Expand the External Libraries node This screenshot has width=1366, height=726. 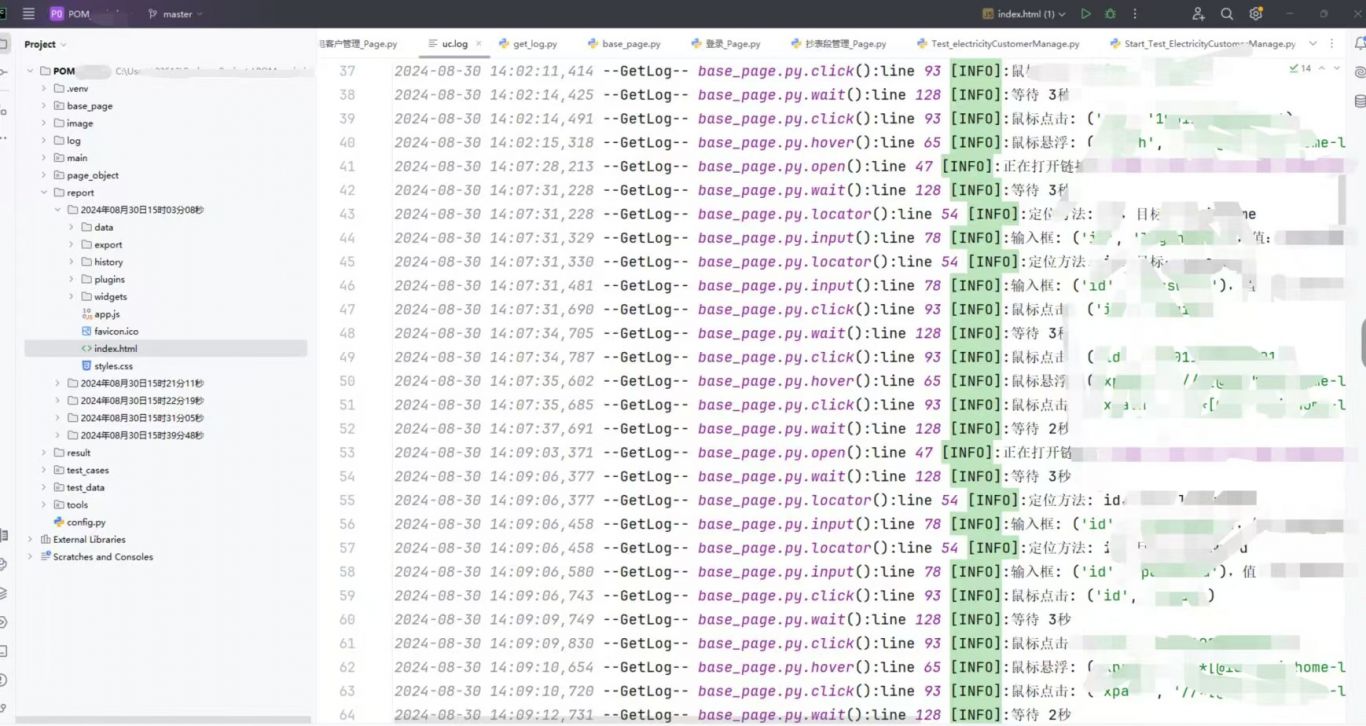tap(30, 539)
